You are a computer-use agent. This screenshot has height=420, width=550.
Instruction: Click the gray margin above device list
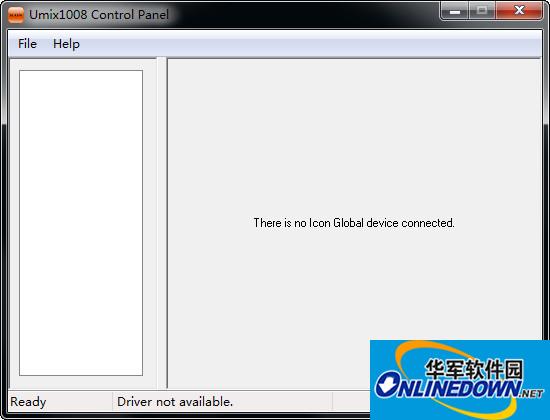(x=81, y=65)
